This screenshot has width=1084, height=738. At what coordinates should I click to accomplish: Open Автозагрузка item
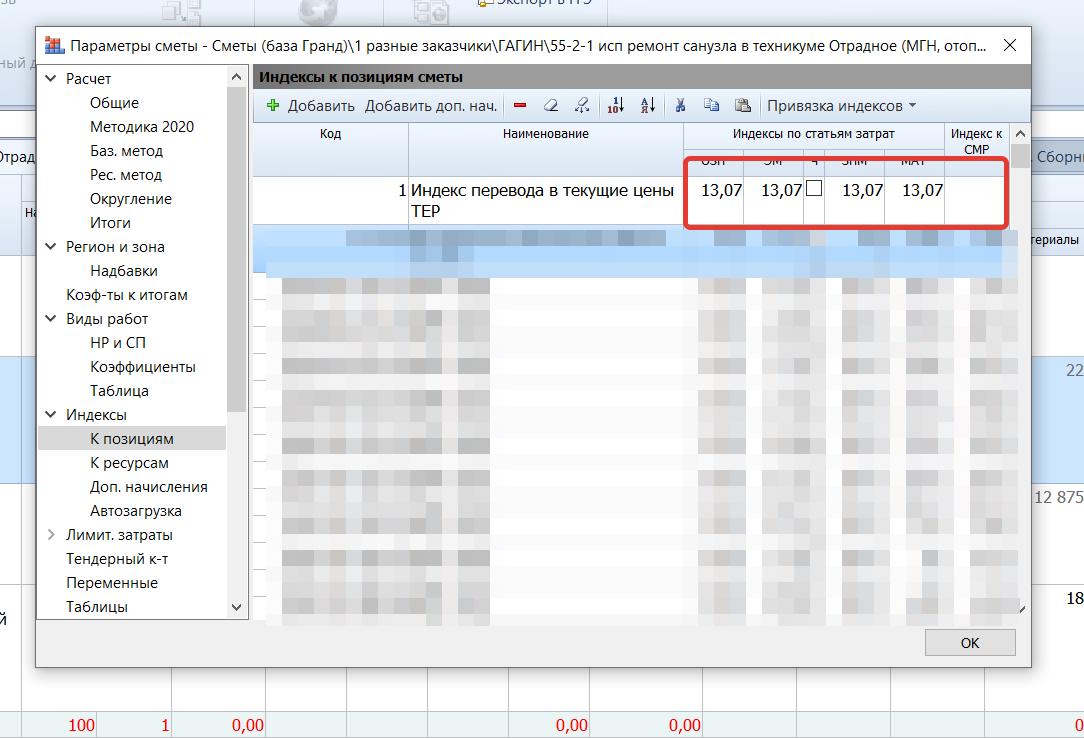click(136, 511)
